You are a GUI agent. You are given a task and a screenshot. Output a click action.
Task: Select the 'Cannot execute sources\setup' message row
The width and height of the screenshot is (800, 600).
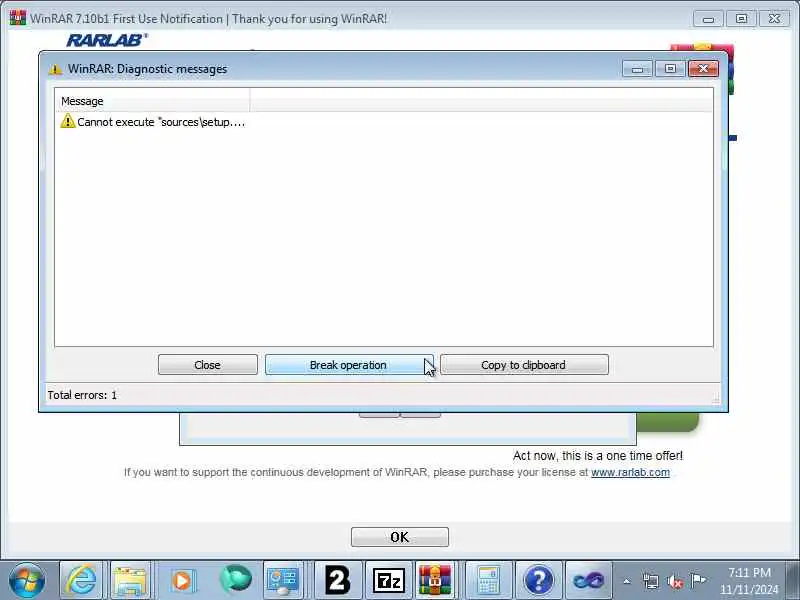[152, 122]
